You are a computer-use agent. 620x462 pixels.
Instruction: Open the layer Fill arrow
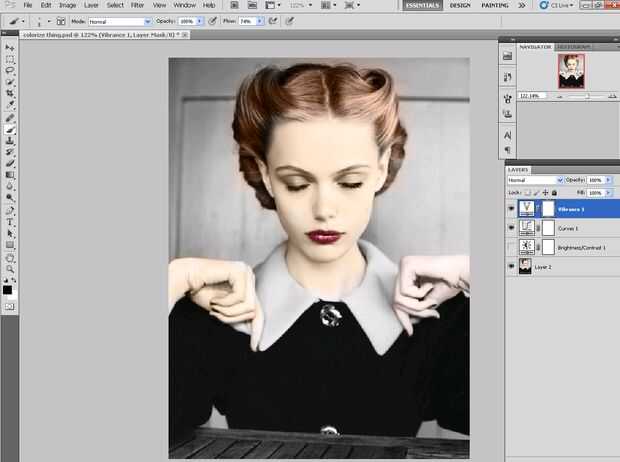609,193
